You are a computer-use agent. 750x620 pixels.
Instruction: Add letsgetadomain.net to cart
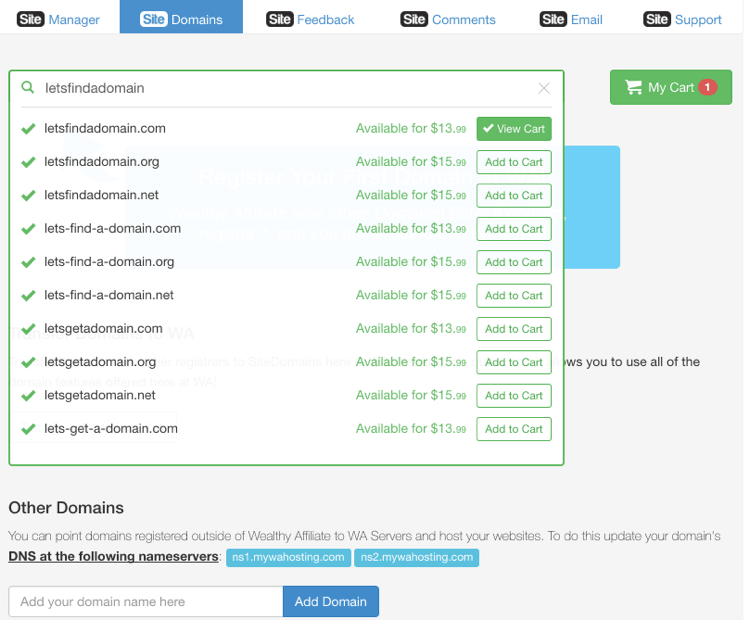514,396
